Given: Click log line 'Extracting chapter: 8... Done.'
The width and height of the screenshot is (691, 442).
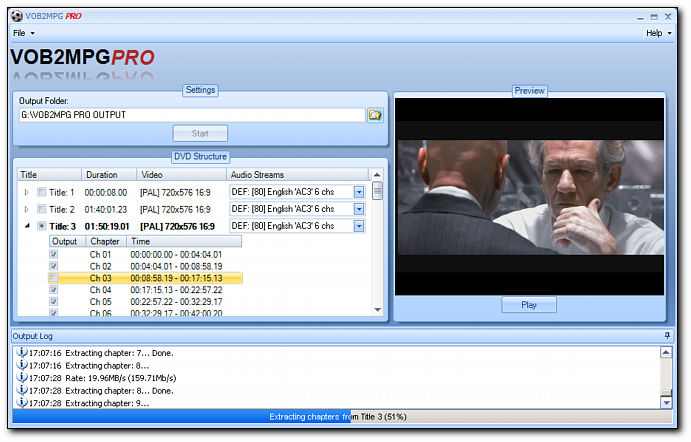Looking at the screenshot, I should (x=119, y=390).
